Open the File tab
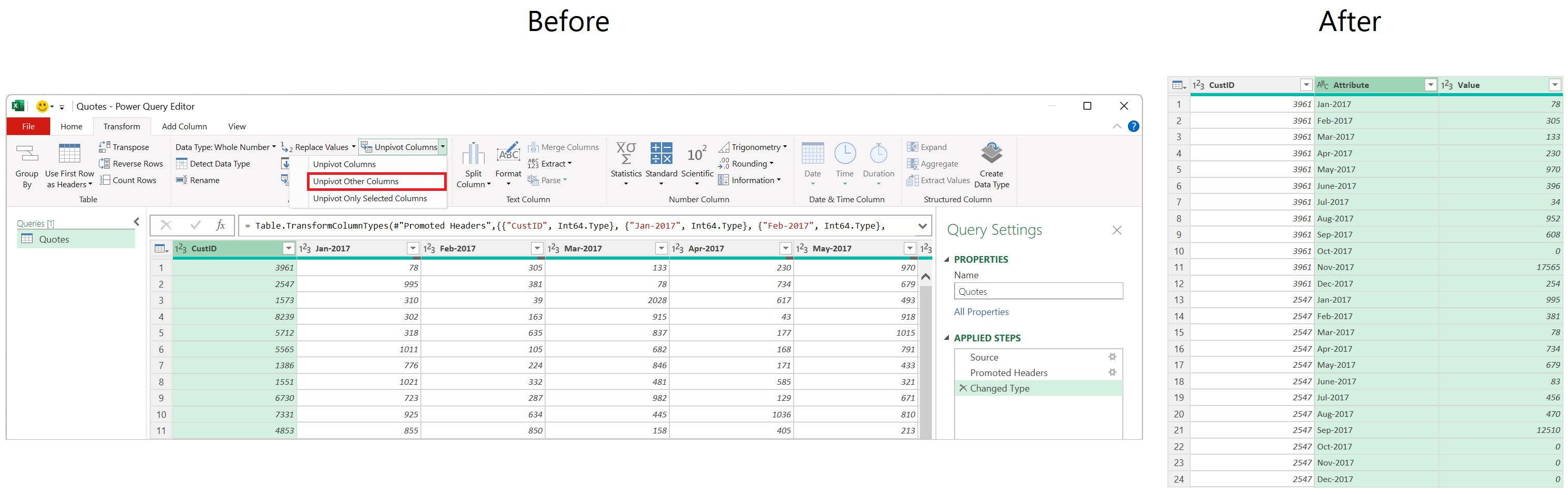This screenshot has width=1568, height=495. point(28,127)
